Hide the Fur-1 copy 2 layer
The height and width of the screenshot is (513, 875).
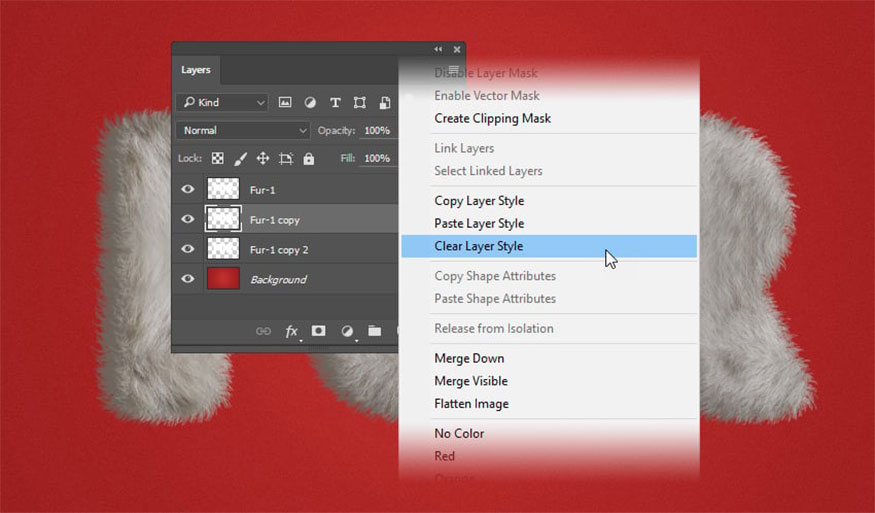[x=188, y=249]
